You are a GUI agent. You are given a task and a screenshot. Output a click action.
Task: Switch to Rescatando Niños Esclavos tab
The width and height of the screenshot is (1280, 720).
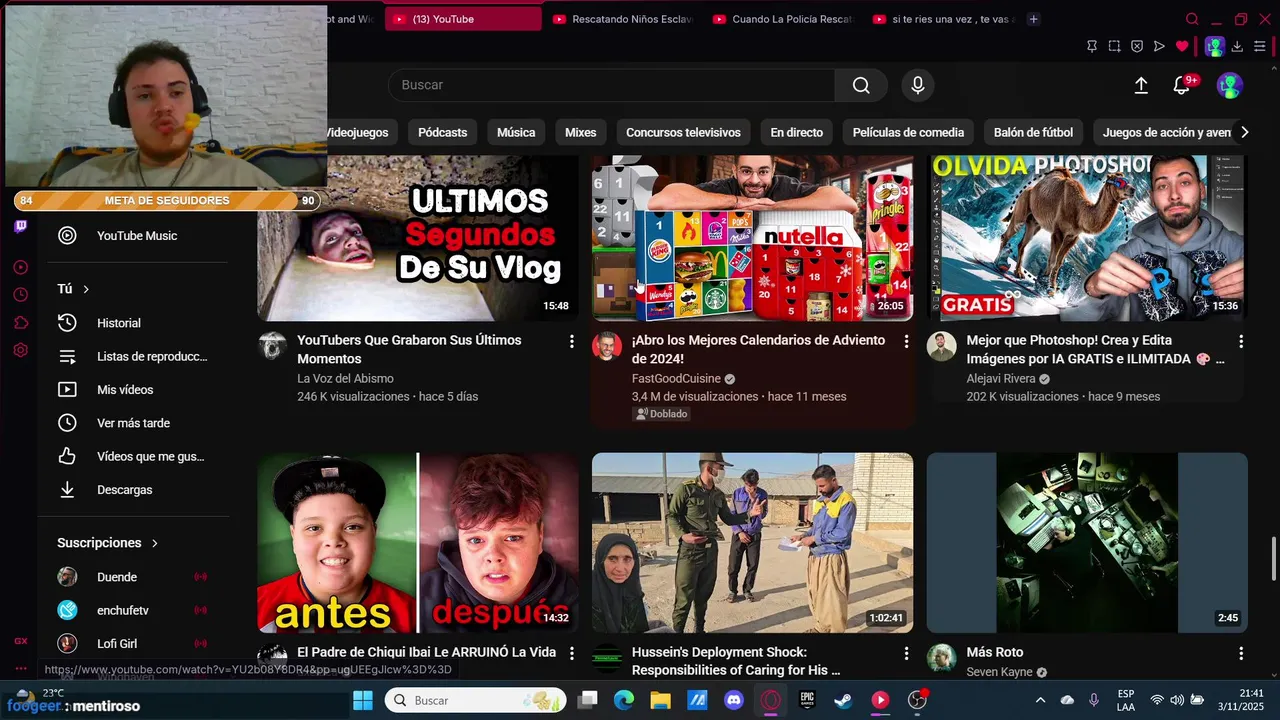click(622, 19)
